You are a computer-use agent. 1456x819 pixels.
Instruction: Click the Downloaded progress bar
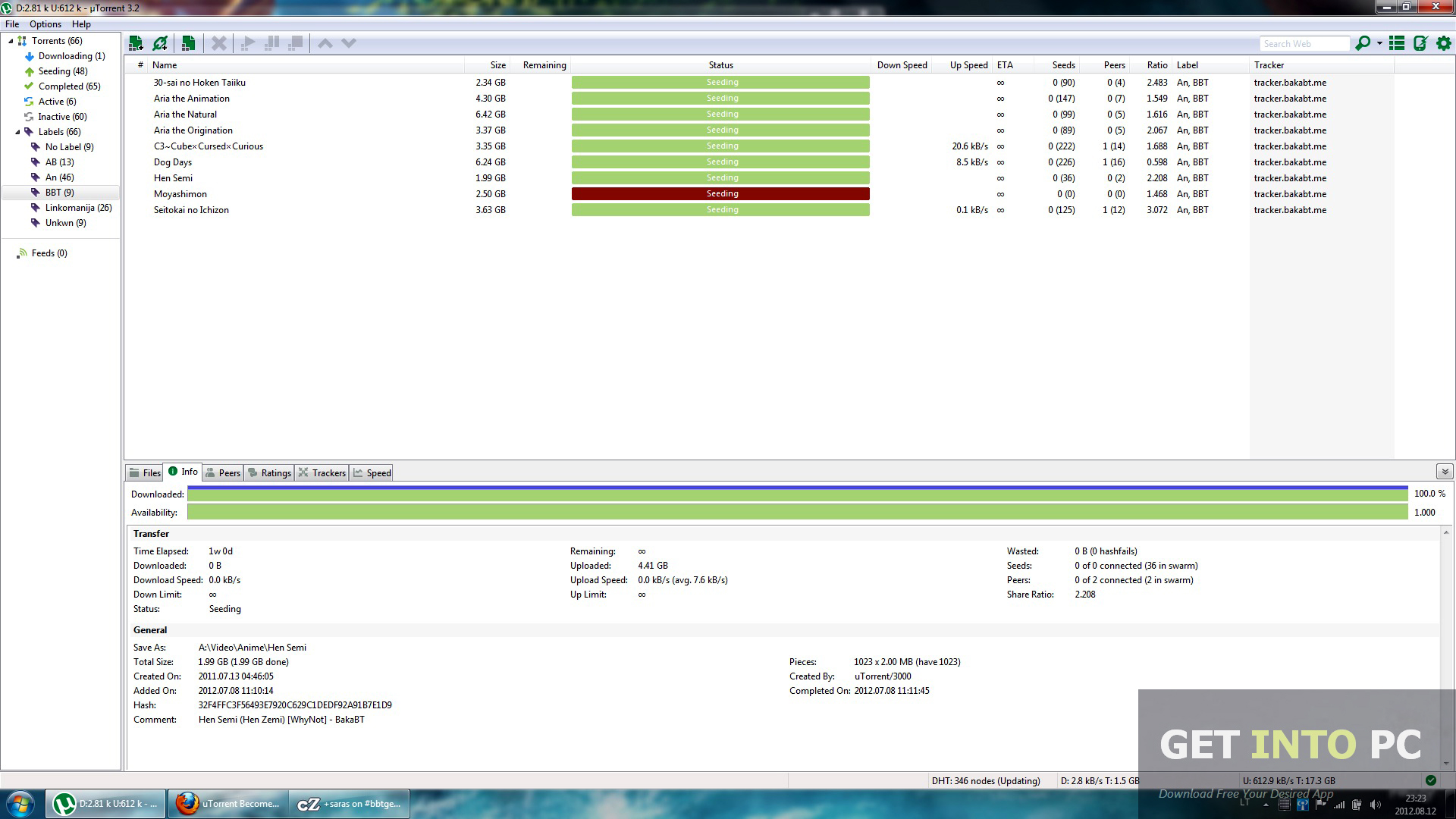click(798, 494)
